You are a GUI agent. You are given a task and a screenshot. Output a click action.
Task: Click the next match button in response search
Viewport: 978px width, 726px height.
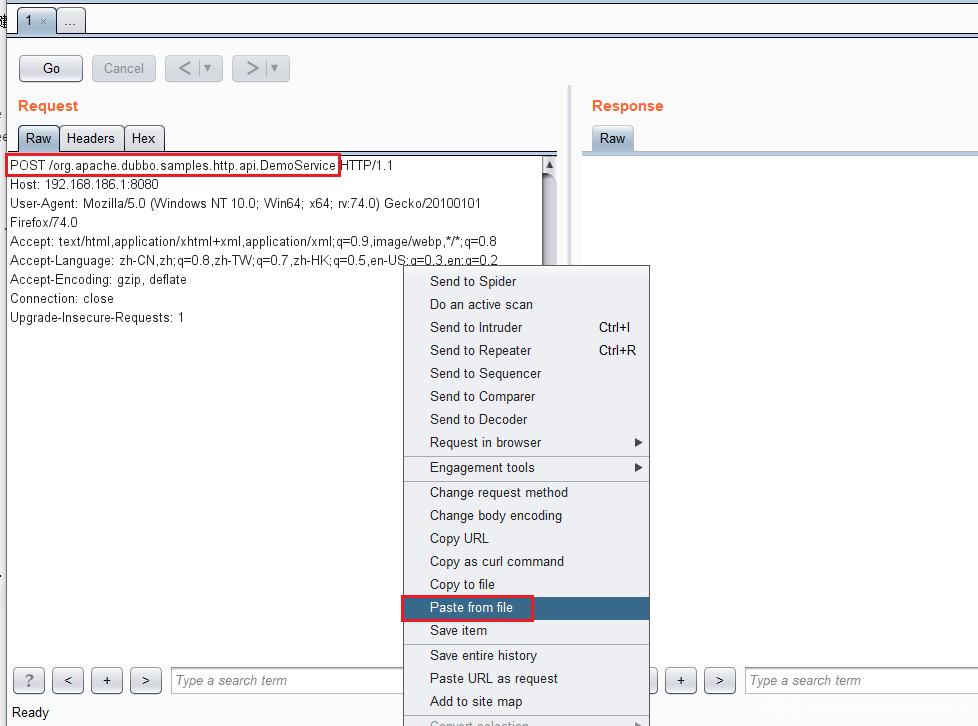719,681
